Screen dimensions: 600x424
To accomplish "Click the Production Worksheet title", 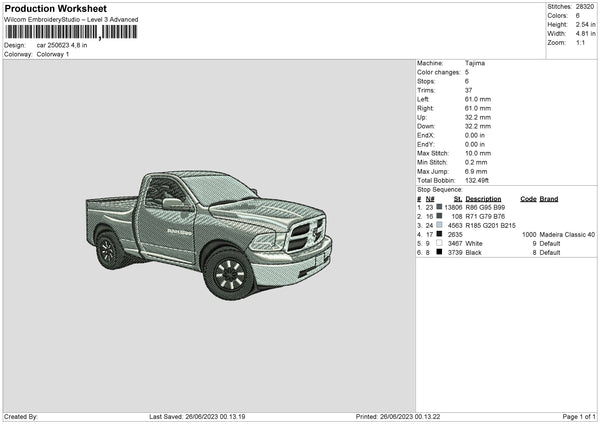I will [x=55, y=8].
